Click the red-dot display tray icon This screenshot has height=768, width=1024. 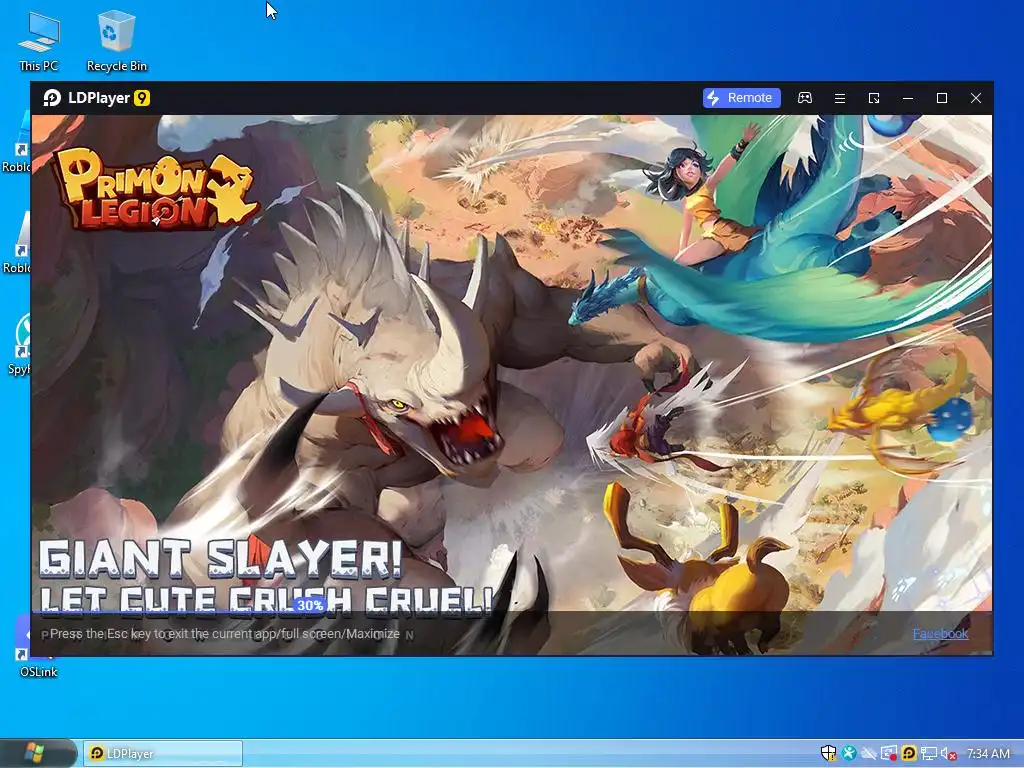pyautogui.click(x=888, y=754)
